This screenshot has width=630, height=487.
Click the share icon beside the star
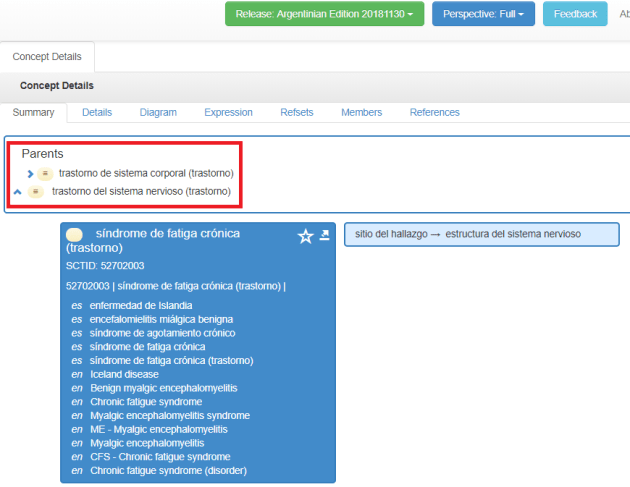click(325, 236)
